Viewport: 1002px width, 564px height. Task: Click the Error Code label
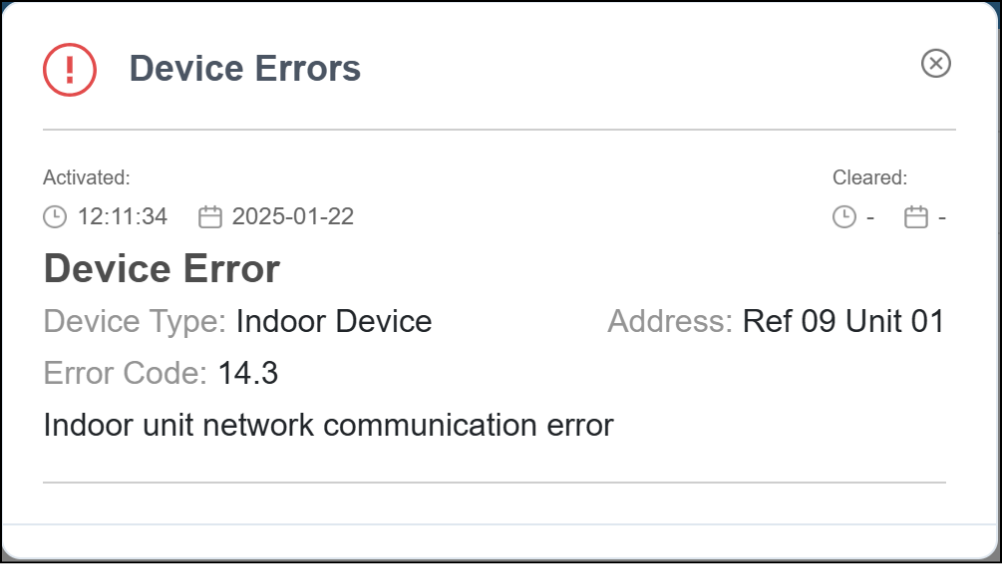coord(125,374)
